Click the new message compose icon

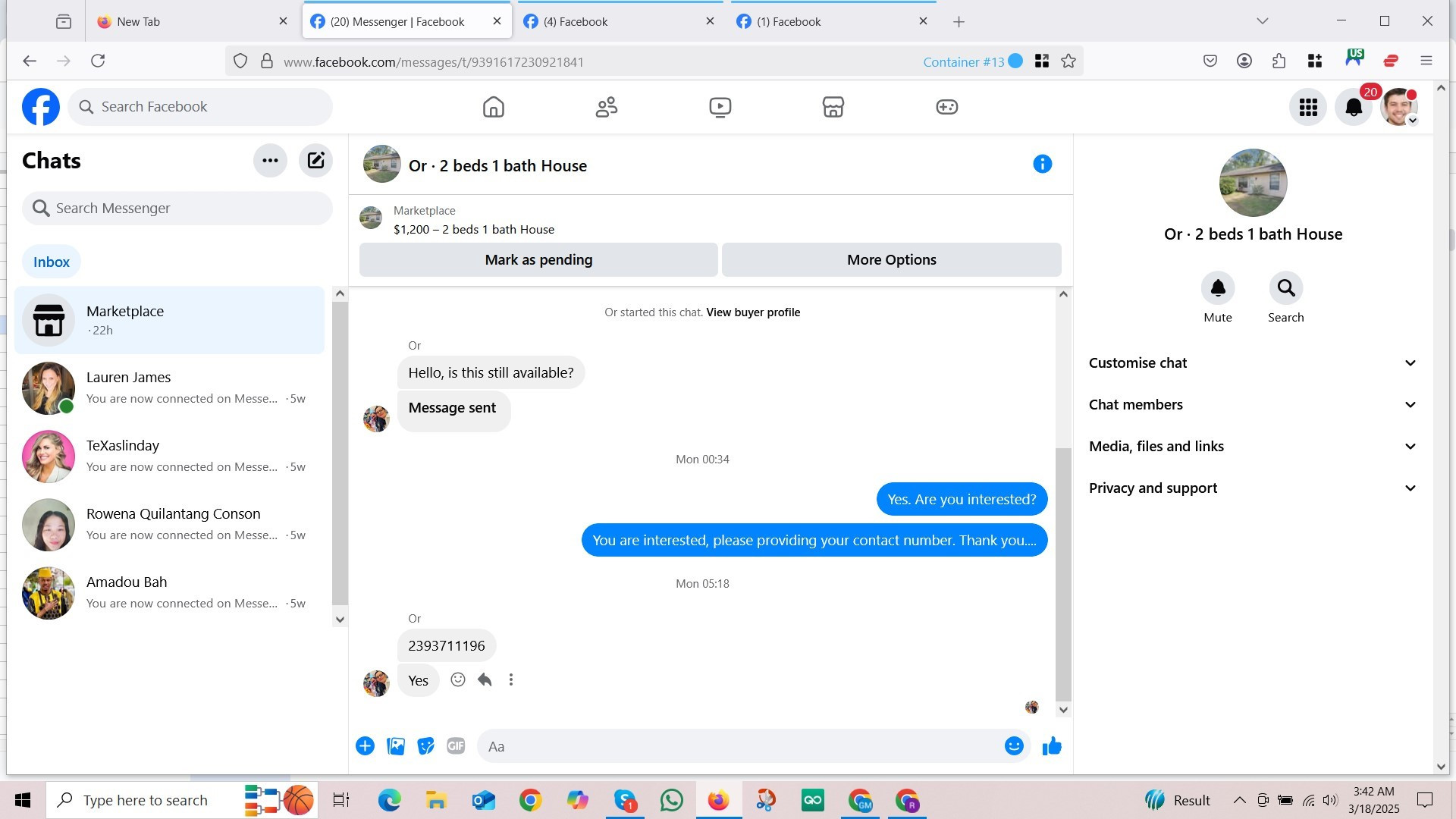(x=315, y=160)
